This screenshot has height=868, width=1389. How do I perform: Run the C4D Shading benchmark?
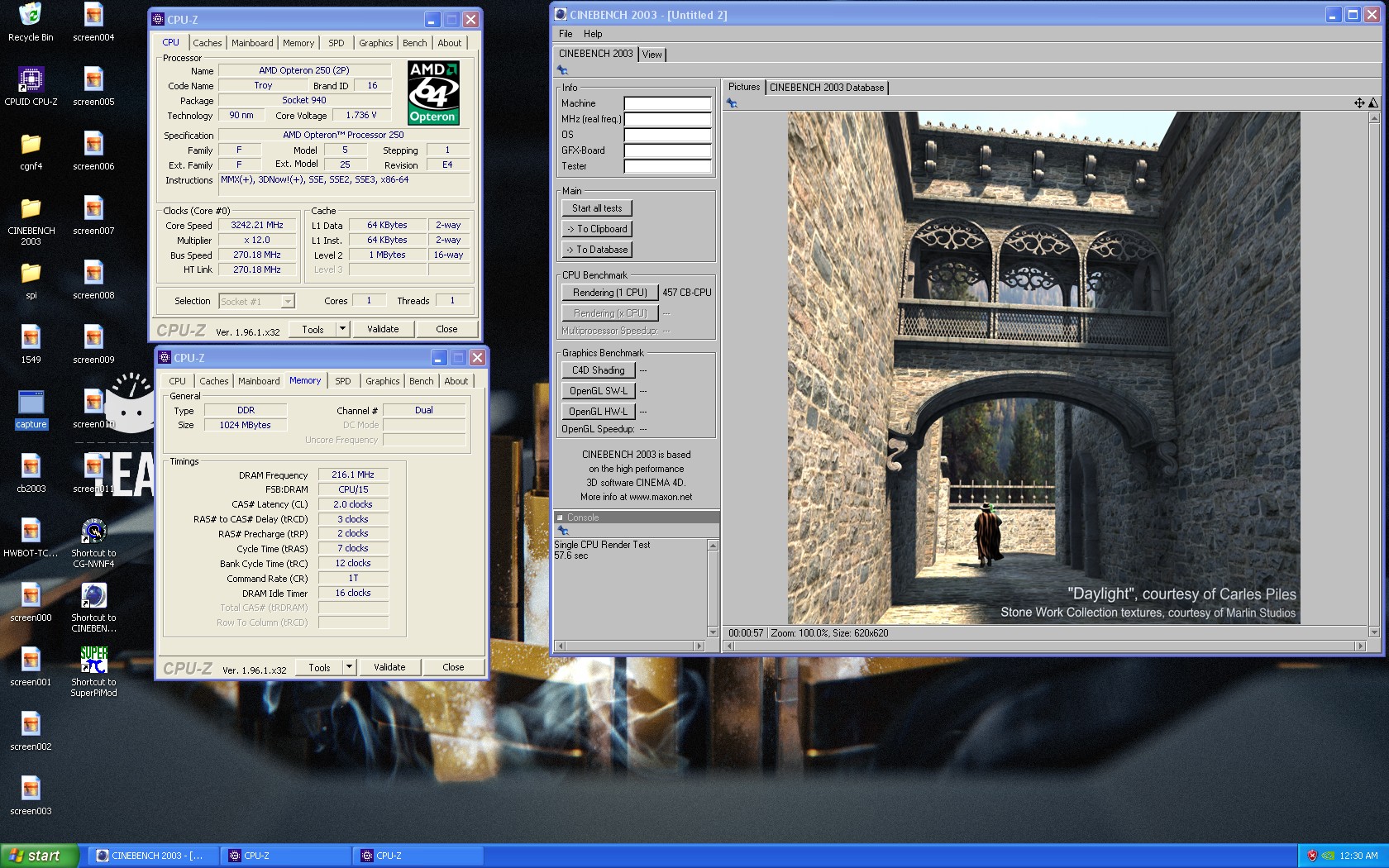click(x=599, y=370)
